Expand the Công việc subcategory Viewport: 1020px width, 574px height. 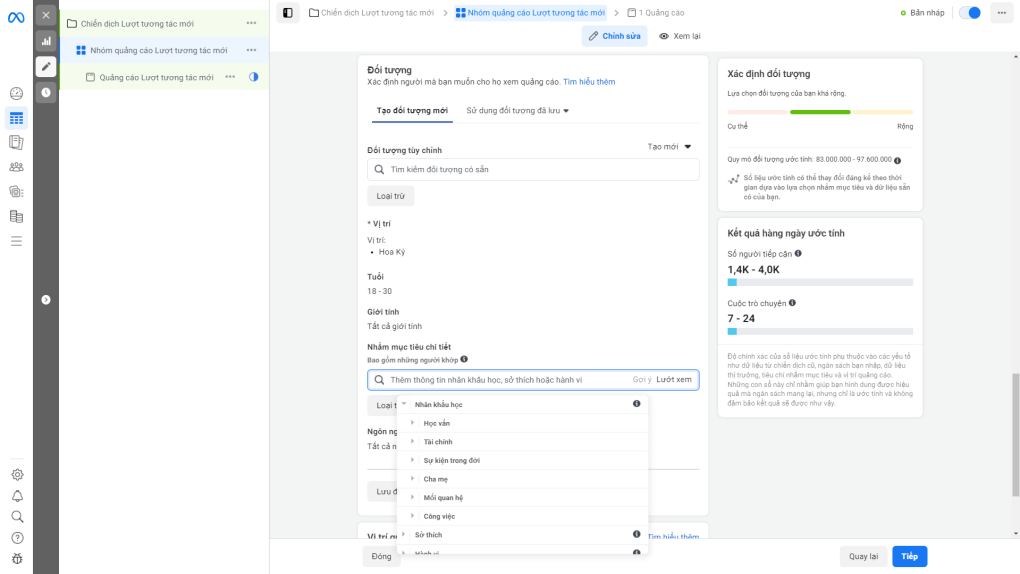tap(412, 515)
